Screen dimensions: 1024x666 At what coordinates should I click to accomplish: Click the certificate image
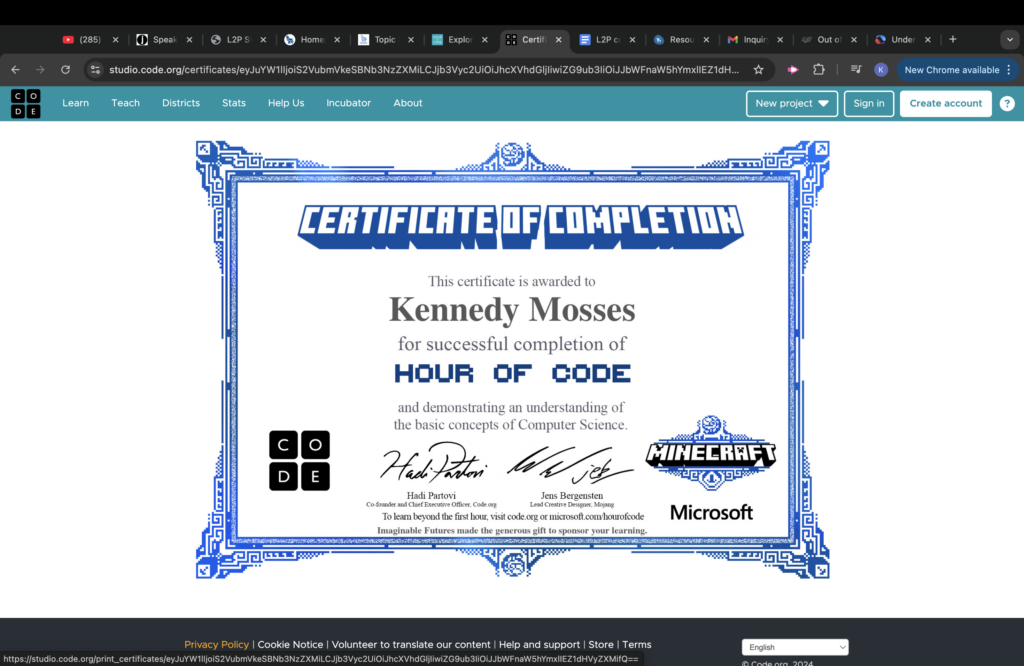[x=513, y=359]
